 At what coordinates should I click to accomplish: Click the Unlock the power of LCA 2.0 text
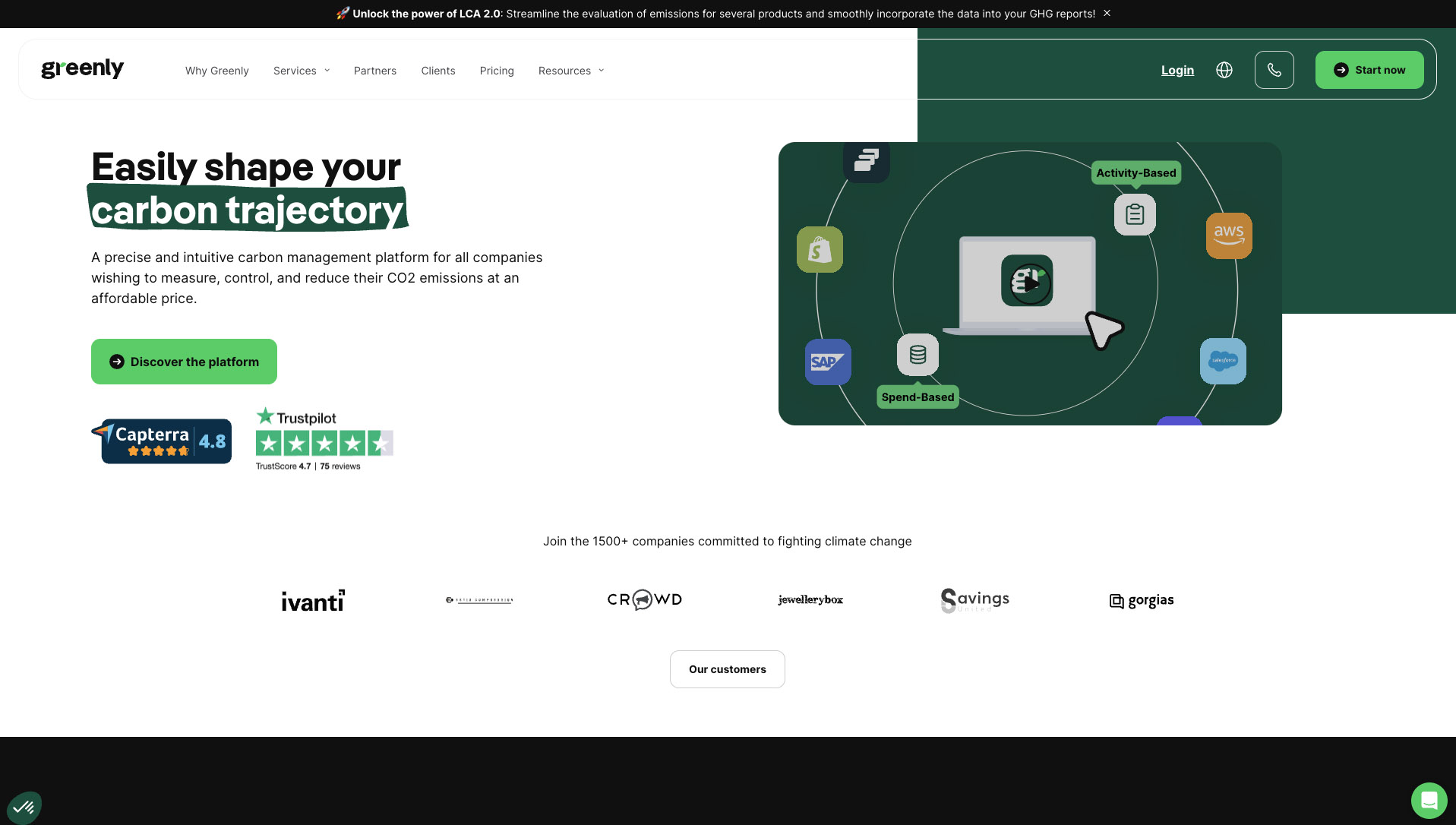tap(426, 14)
